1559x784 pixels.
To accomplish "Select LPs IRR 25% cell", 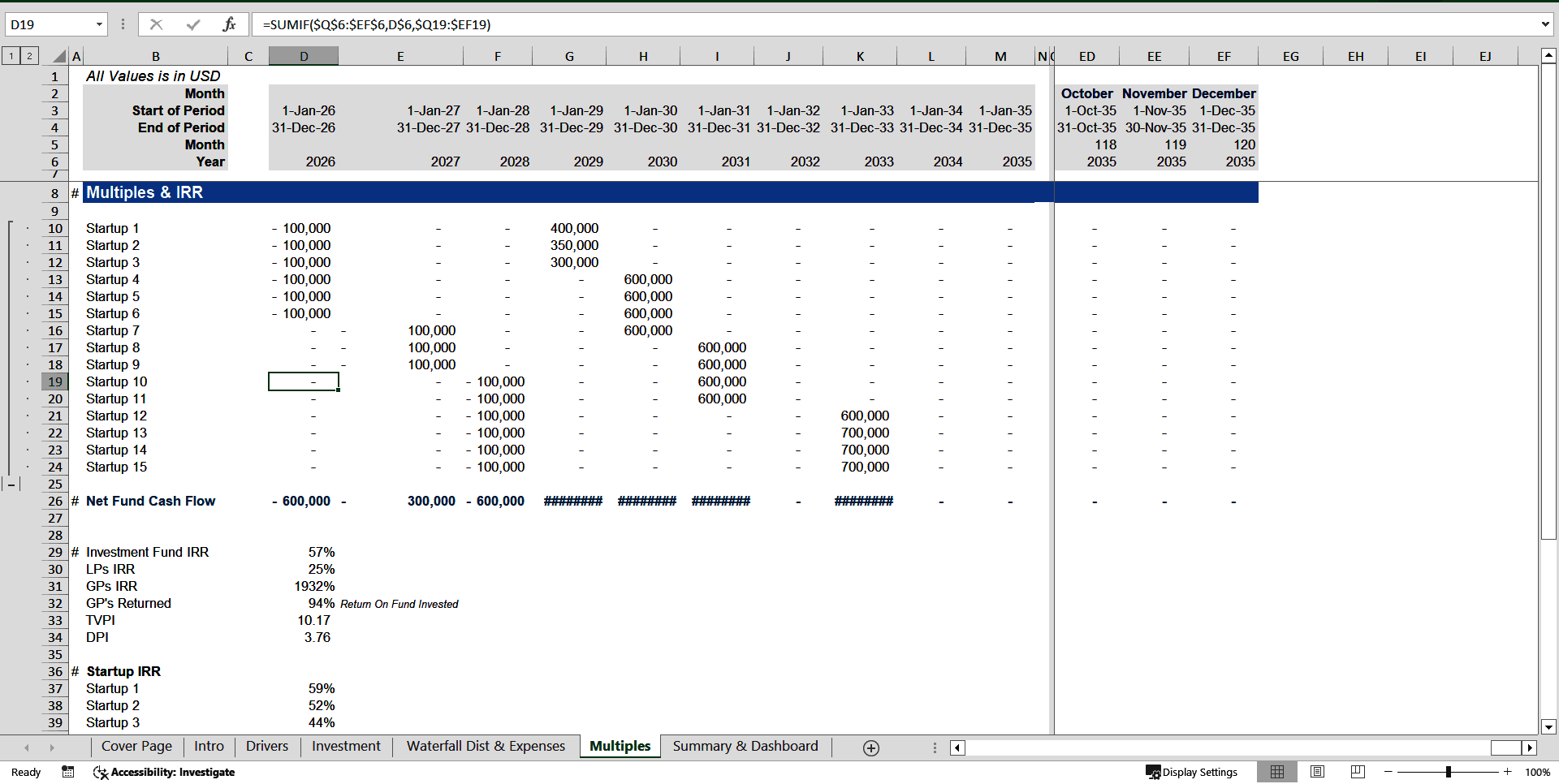I will click(304, 570).
